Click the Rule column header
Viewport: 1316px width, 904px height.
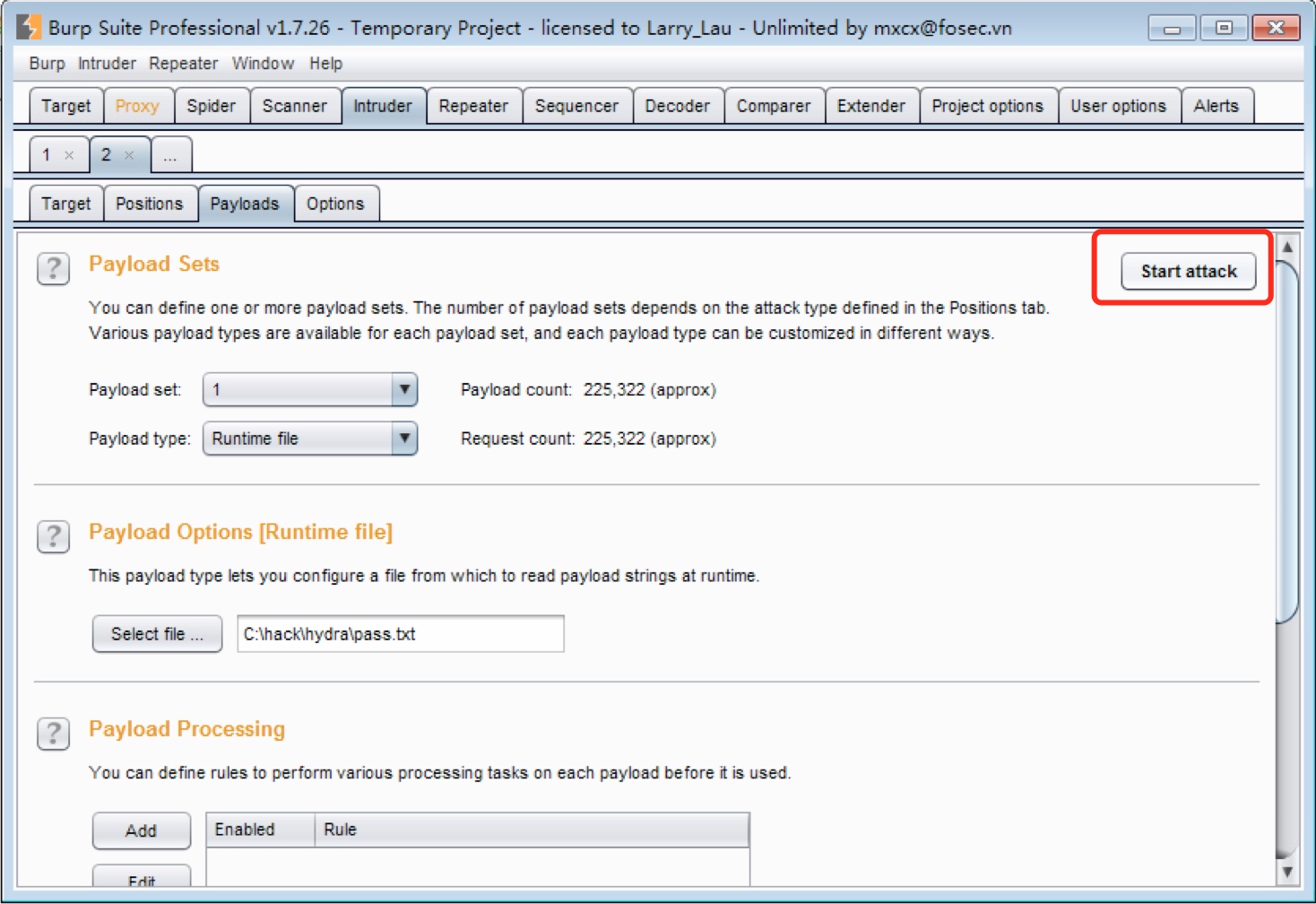click(x=532, y=830)
